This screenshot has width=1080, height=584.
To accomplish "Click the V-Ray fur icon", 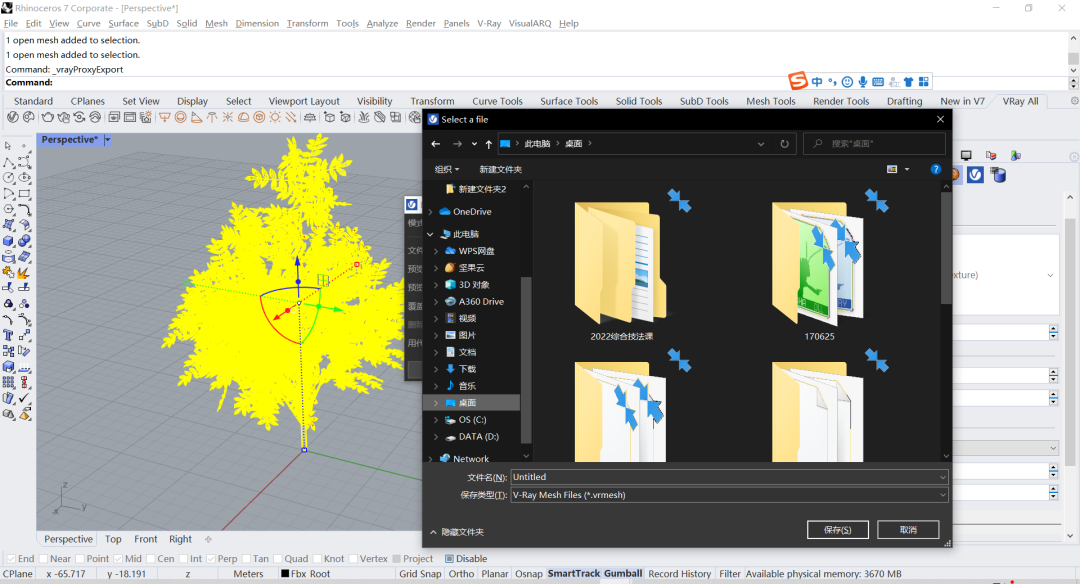I will click(364, 117).
